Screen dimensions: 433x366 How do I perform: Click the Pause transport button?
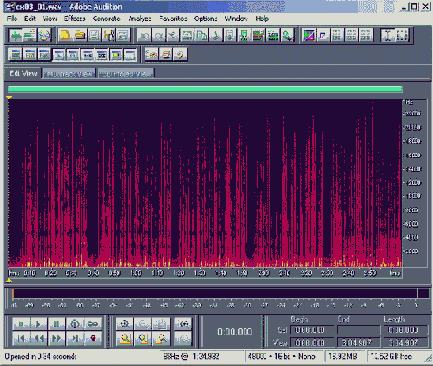(56, 324)
